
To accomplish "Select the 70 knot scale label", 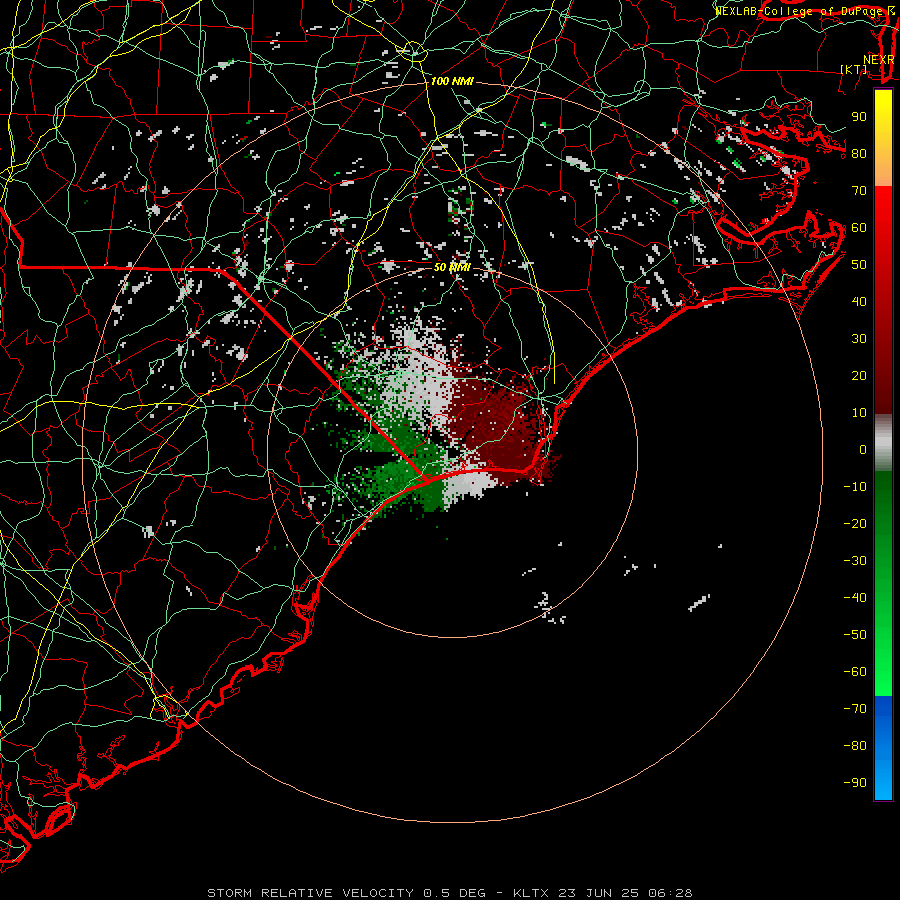I will click(859, 191).
